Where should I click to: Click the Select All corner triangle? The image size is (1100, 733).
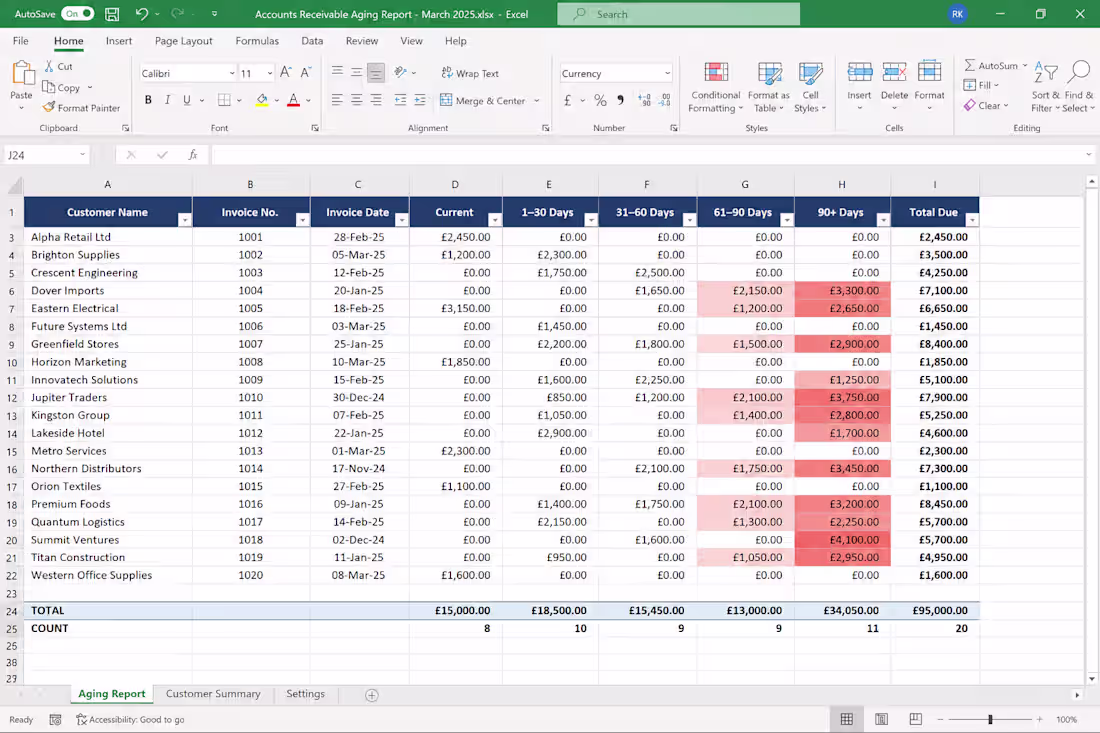click(x=14, y=185)
